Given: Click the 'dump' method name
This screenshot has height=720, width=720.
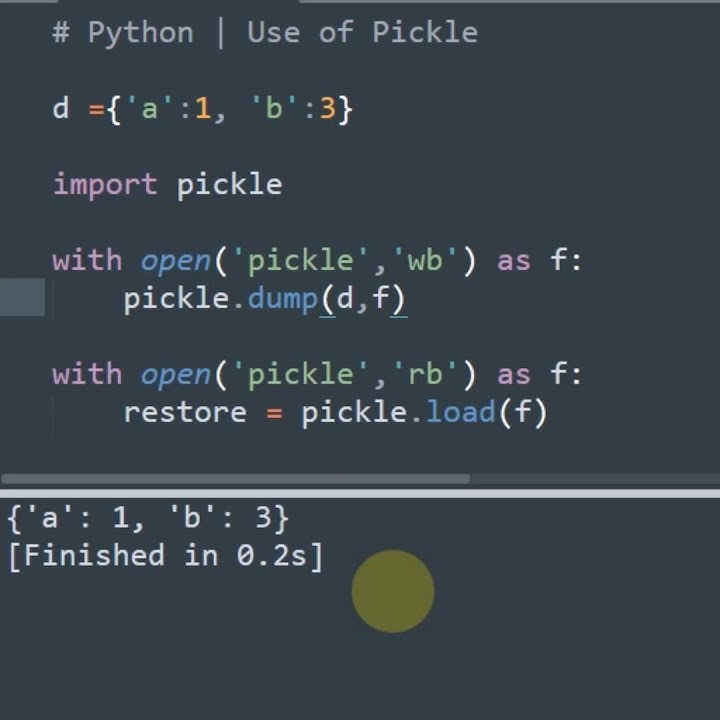Looking at the screenshot, I should click(x=282, y=299).
